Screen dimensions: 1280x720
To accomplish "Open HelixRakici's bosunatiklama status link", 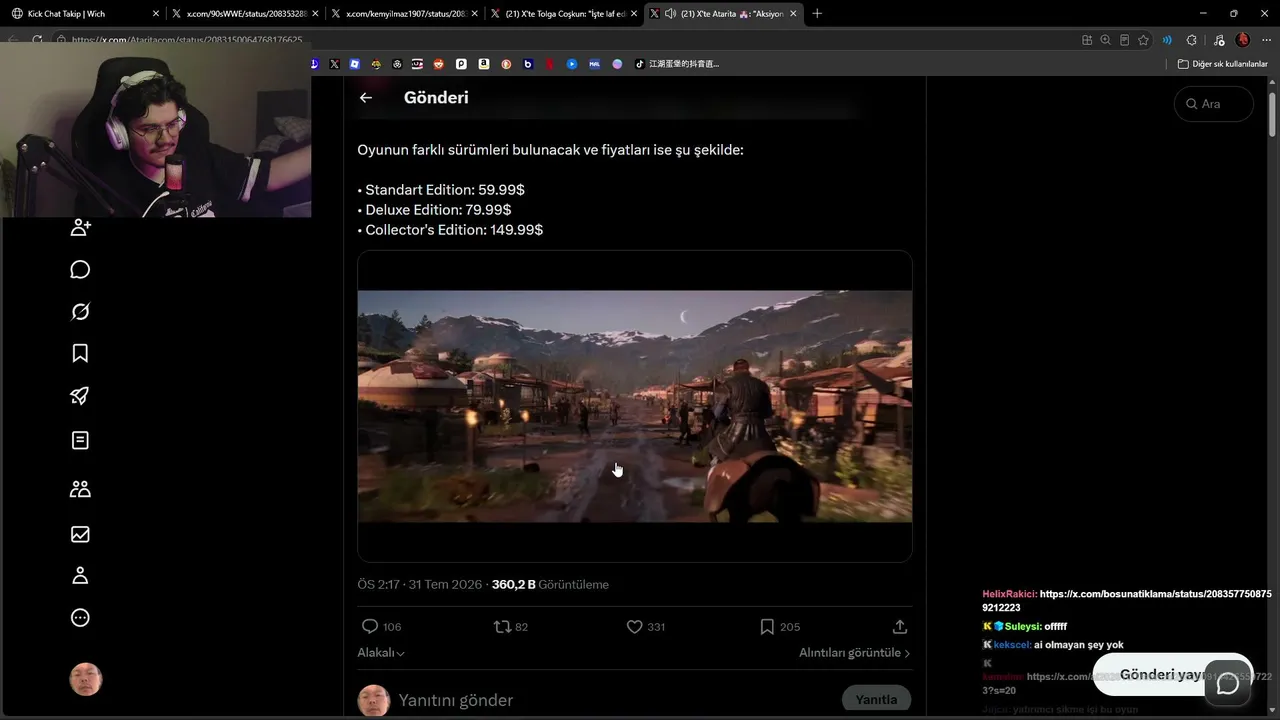I will click(1127, 600).
